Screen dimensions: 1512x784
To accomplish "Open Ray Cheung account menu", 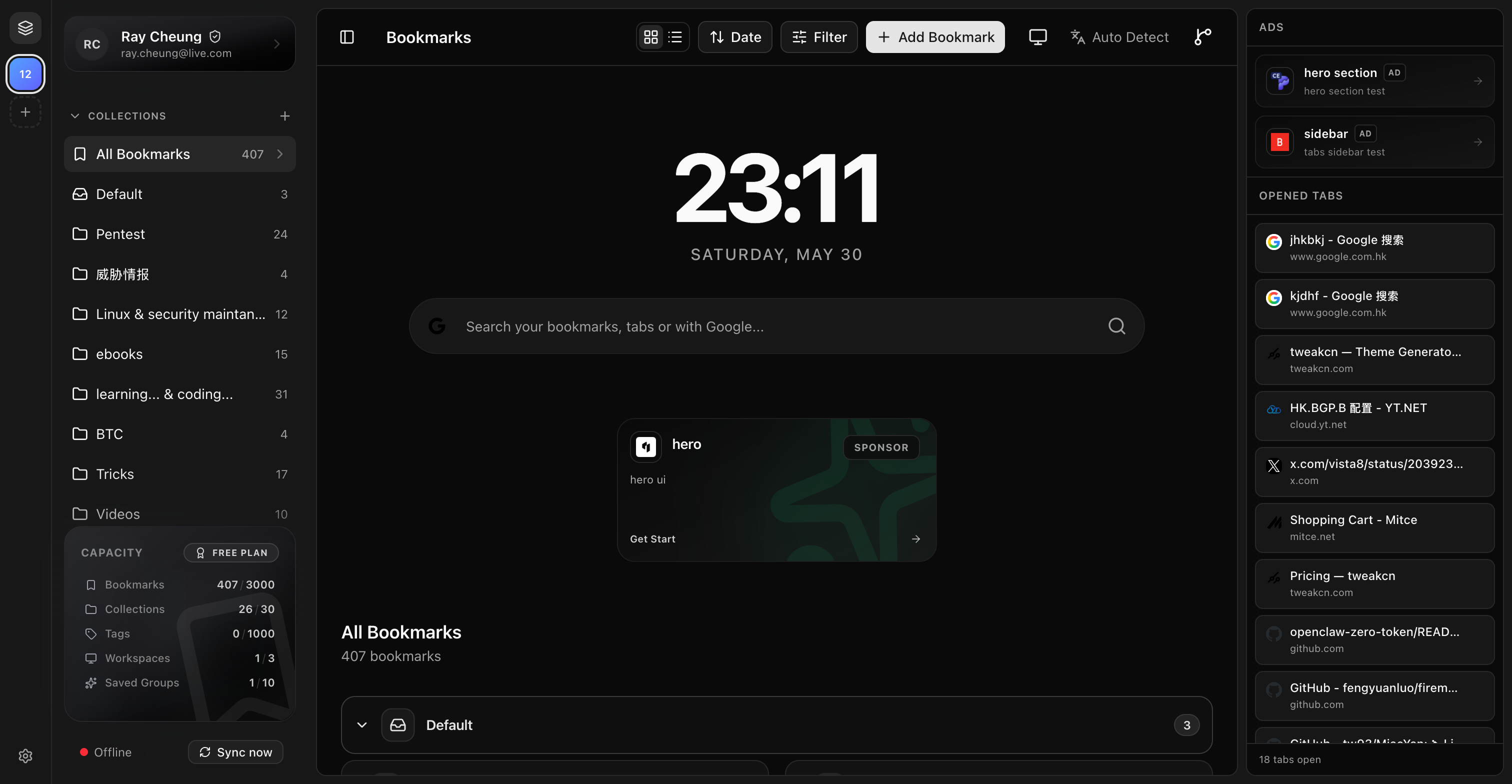I will point(179,44).
